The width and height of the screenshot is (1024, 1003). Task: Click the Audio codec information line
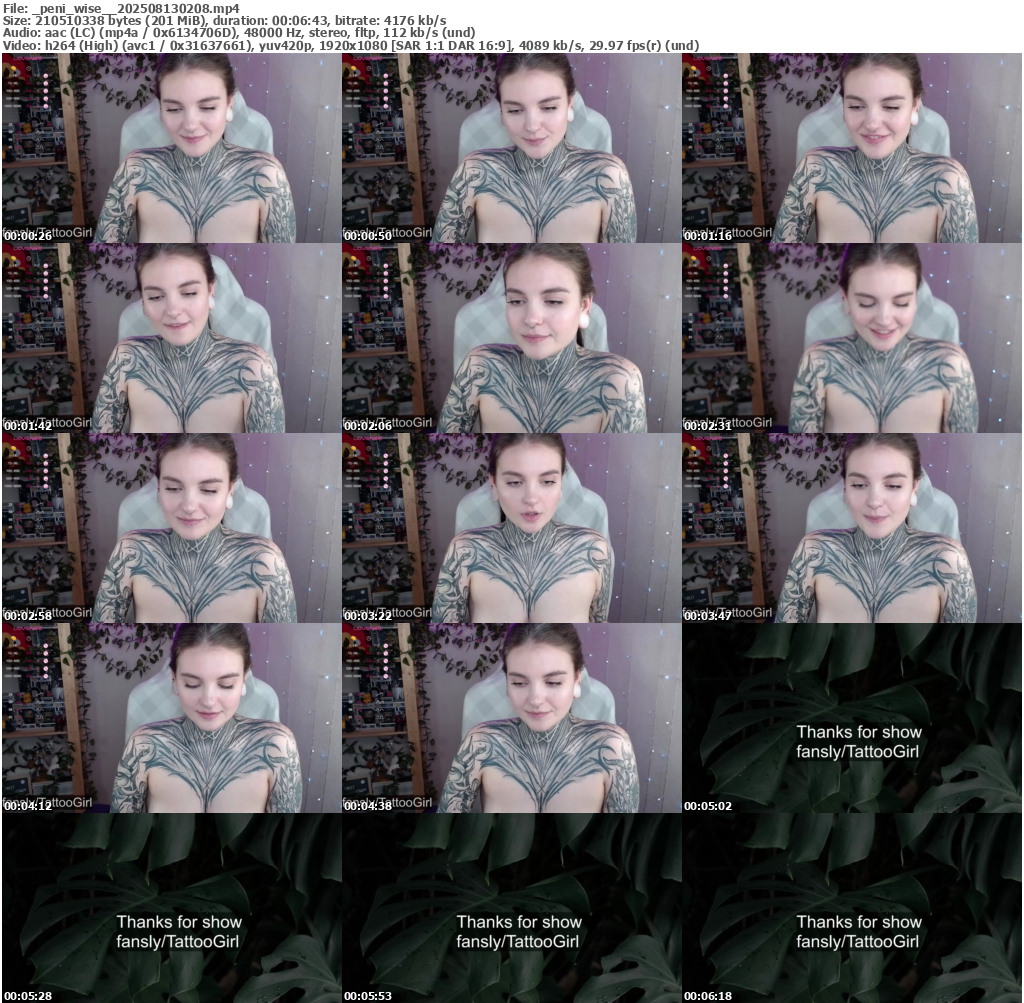click(239, 33)
